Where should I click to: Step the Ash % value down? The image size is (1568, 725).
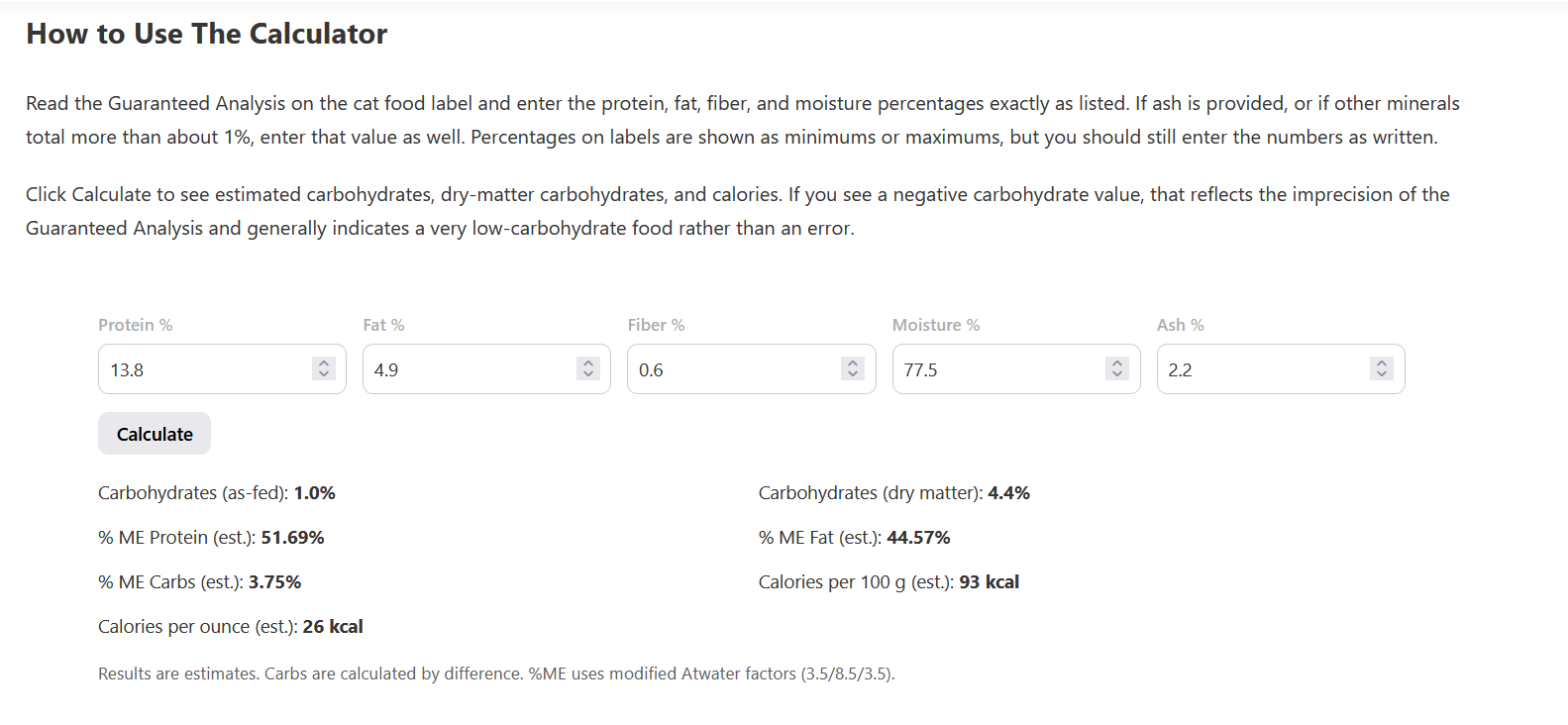[1382, 374]
